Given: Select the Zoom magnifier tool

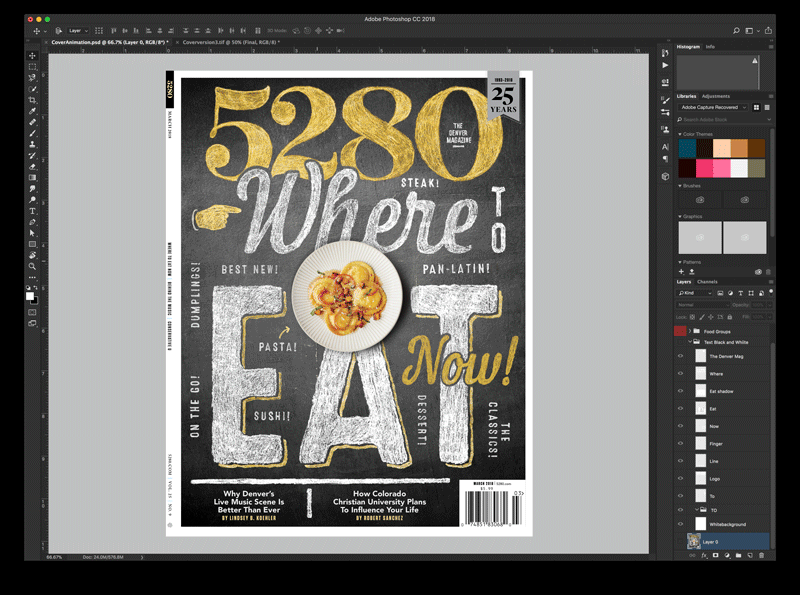Looking at the screenshot, I should 32,266.
